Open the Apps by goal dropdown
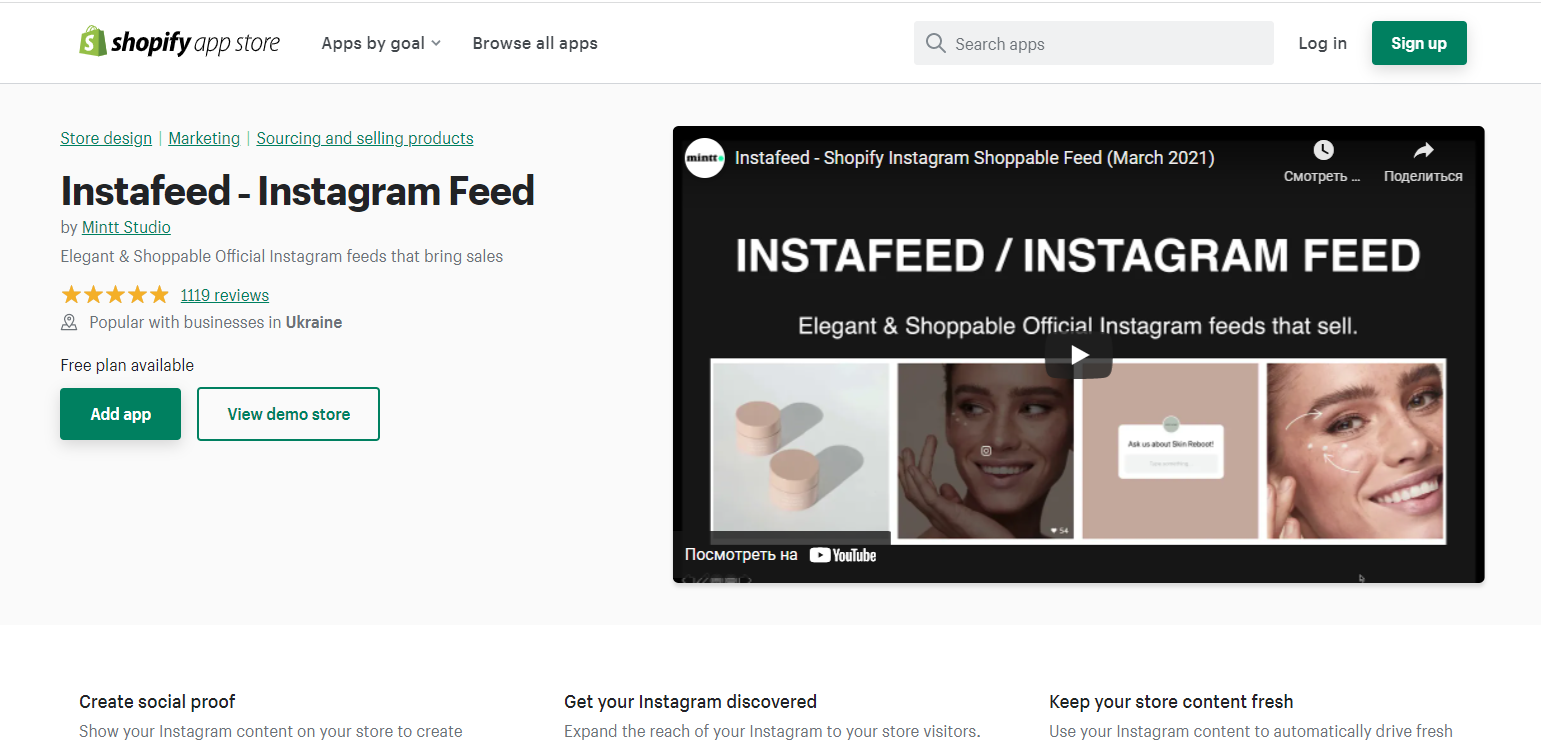This screenshot has height=740, width=1541. tap(380, 43)
